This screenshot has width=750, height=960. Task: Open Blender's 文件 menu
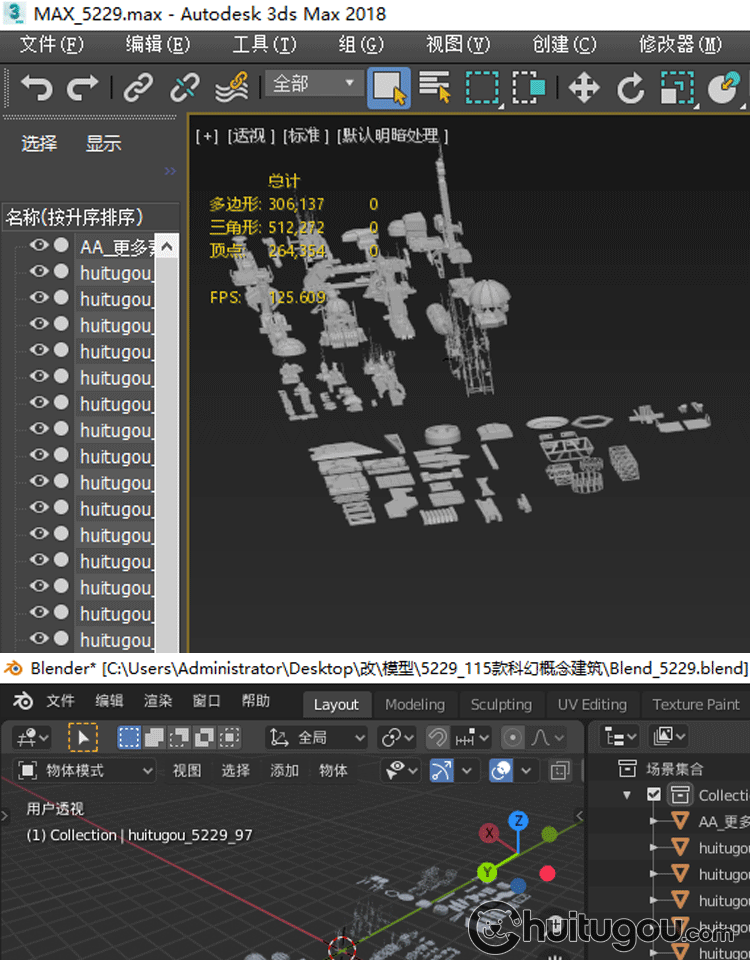(61, 701)
